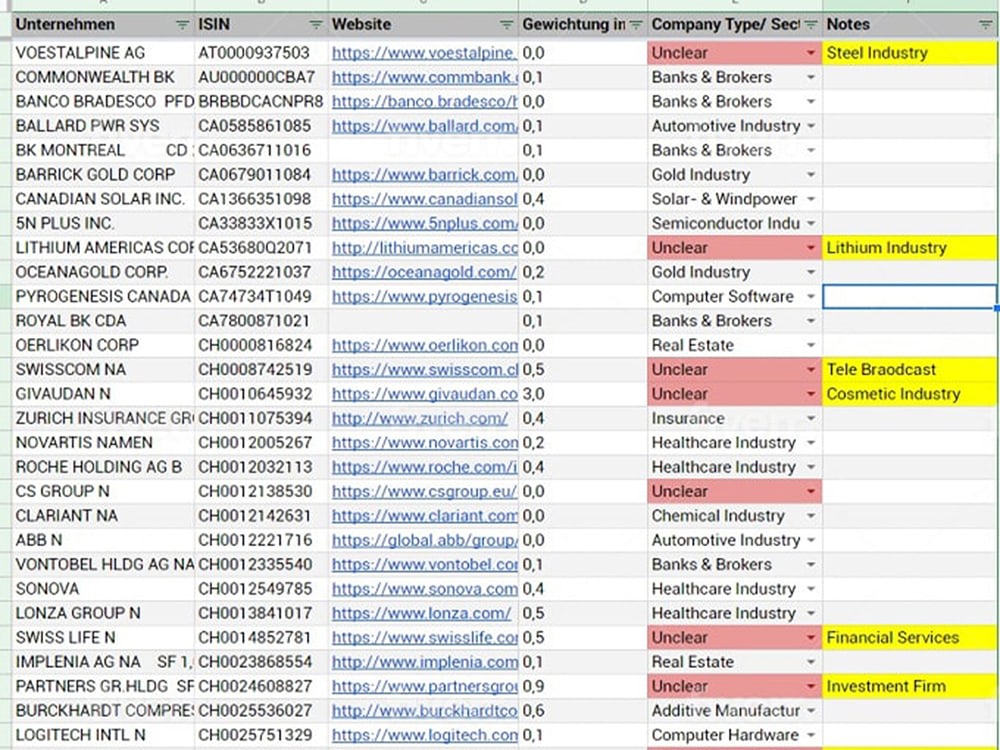Select the SONOVA company cell
Screen dimensions: 1000x750
pos(103,589)
